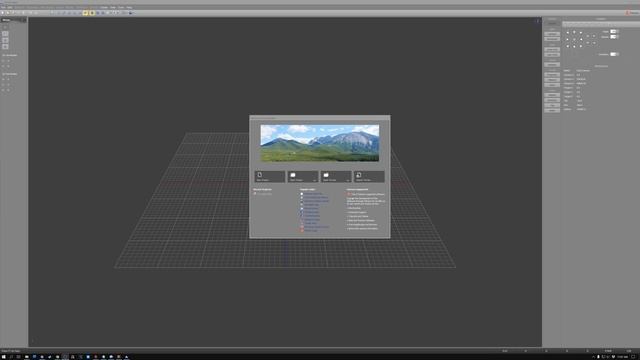Viewport: 640px width, 360px height.
Task: Open the Windows Start menu
Action: [3, 357]
